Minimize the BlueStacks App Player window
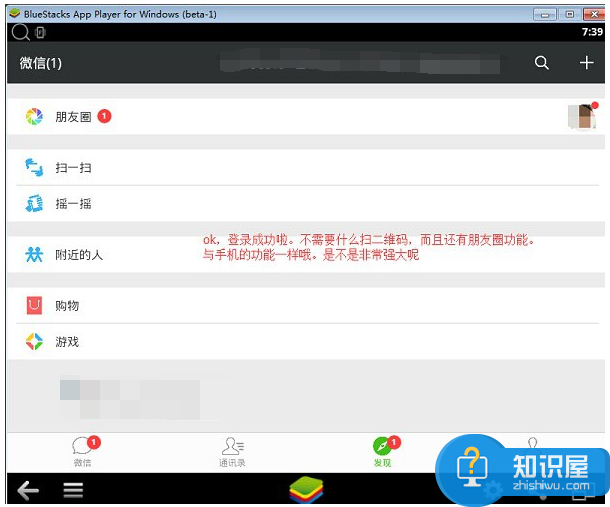This screenshot has width=610, height=507. click(x=545, y=14)
